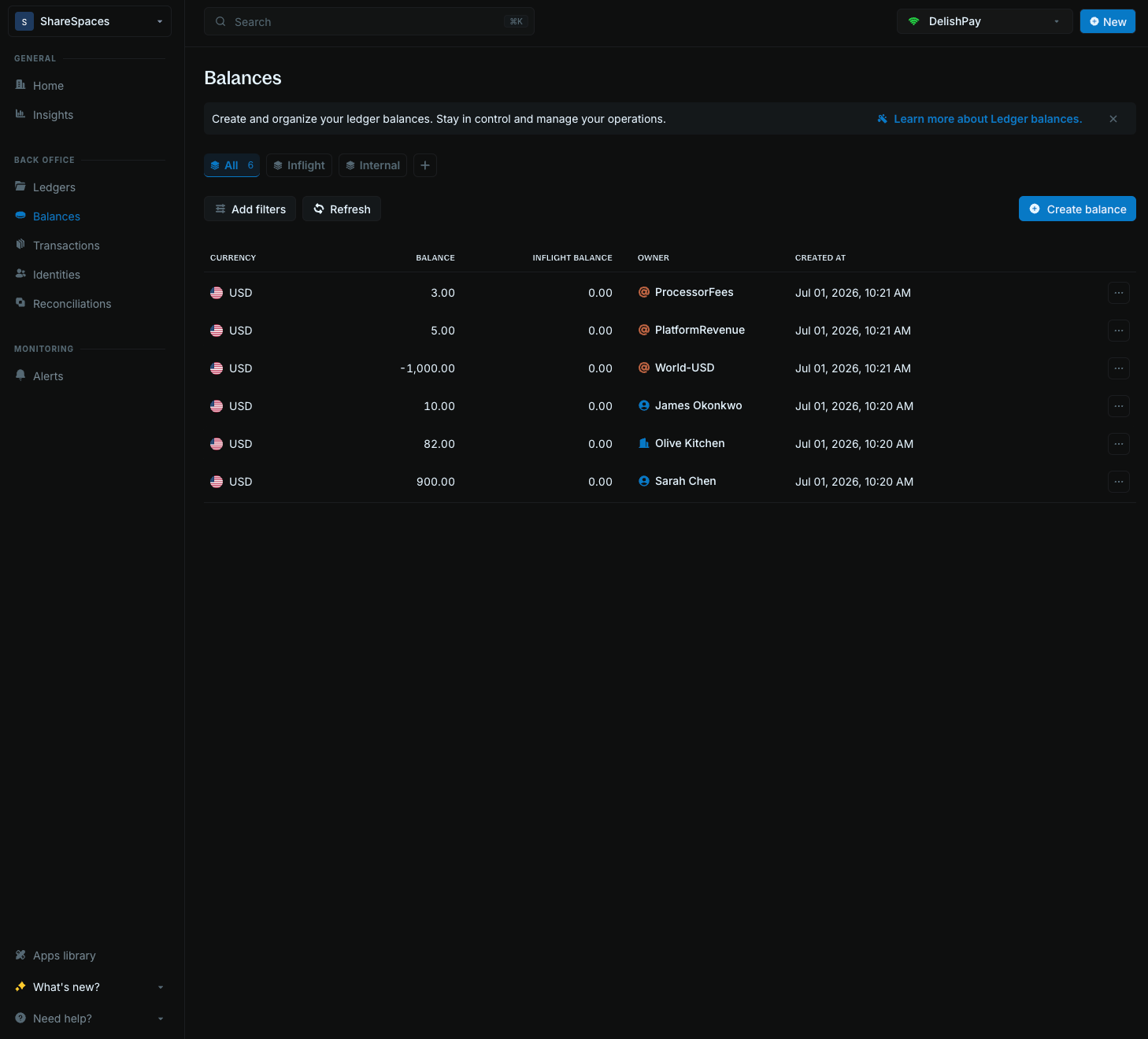
Task: Click the Add filters button
Action: tap(250, 209)
